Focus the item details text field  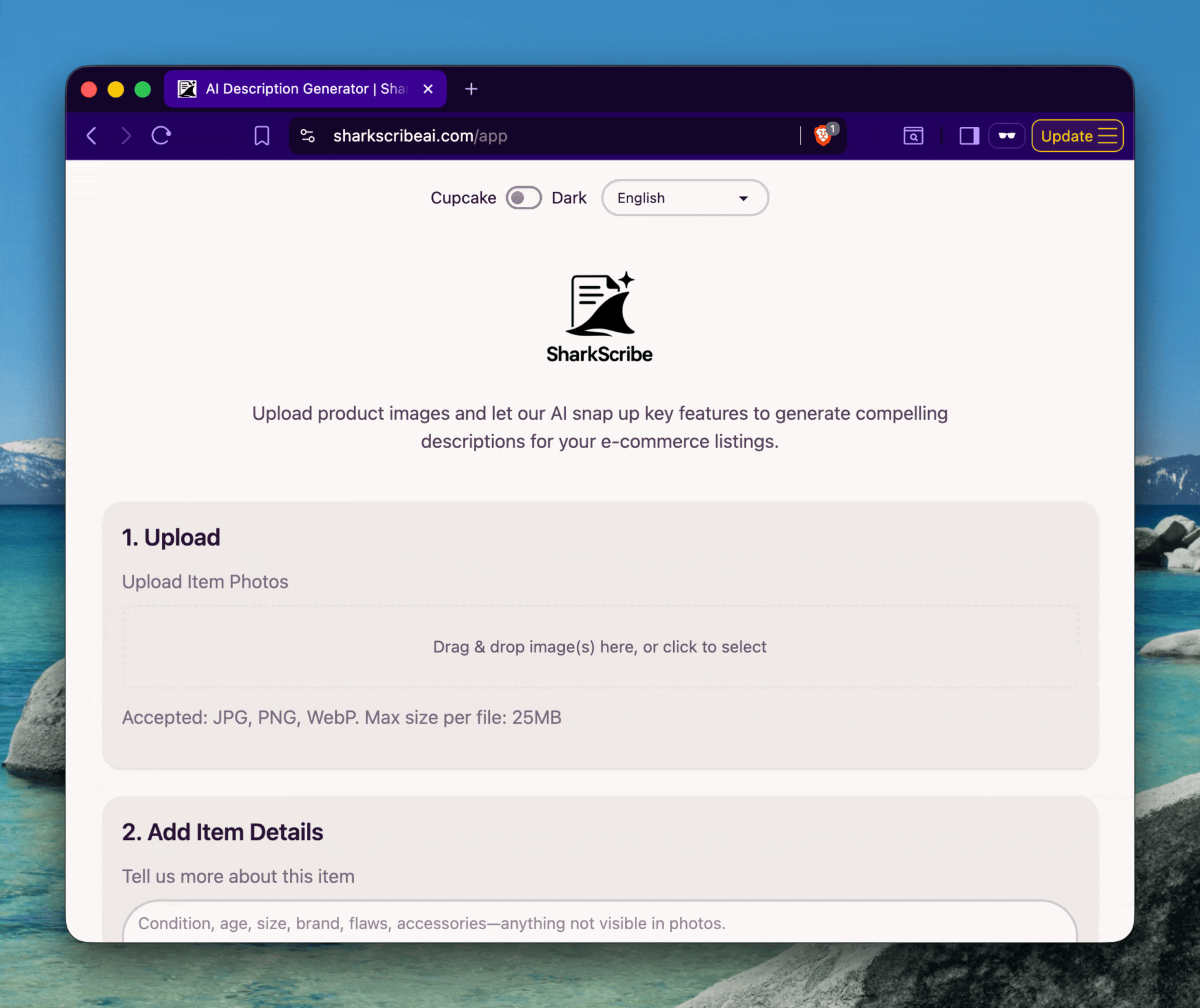(x=600, y=922)
